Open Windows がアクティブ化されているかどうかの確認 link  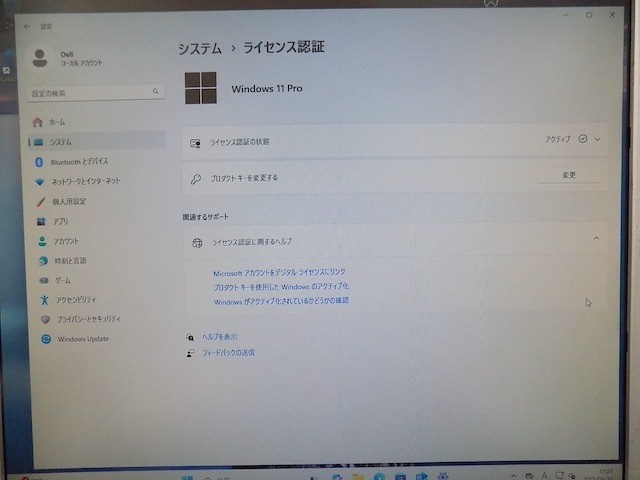[281, 301]
